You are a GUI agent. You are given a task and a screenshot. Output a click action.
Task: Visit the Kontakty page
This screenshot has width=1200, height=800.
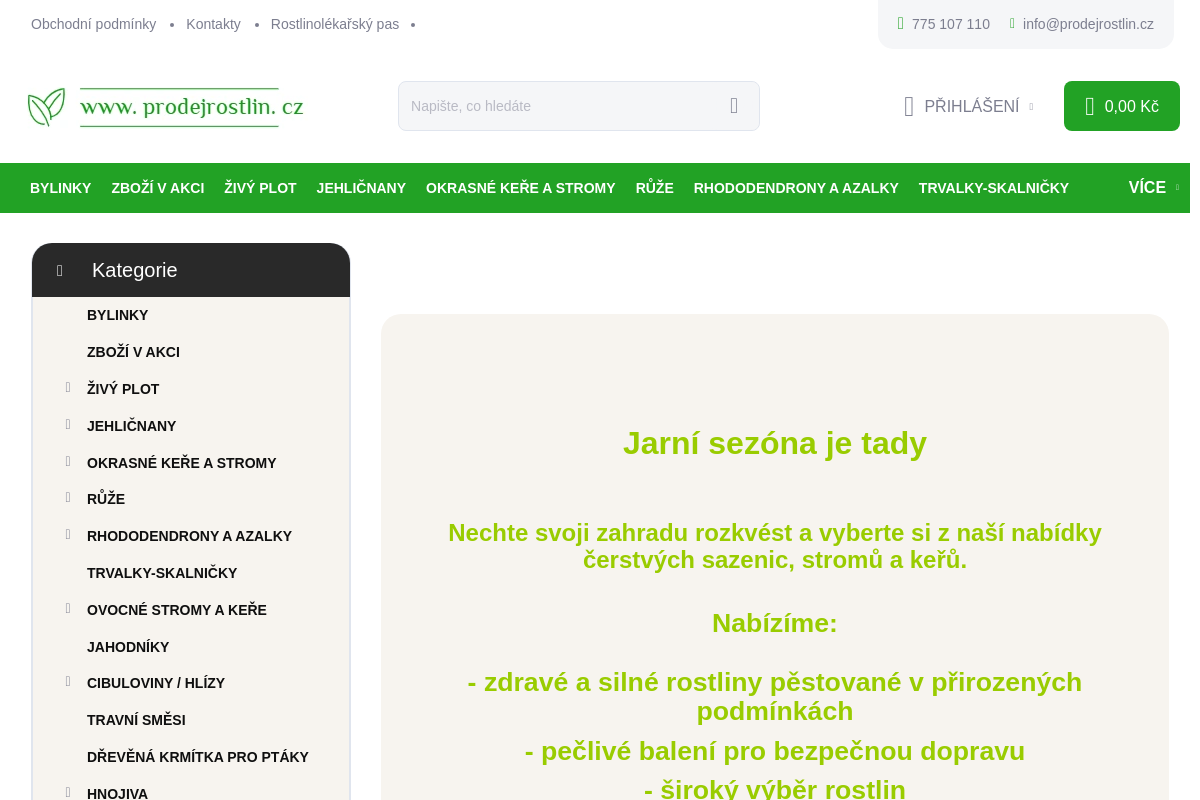(x=213, y=23)
